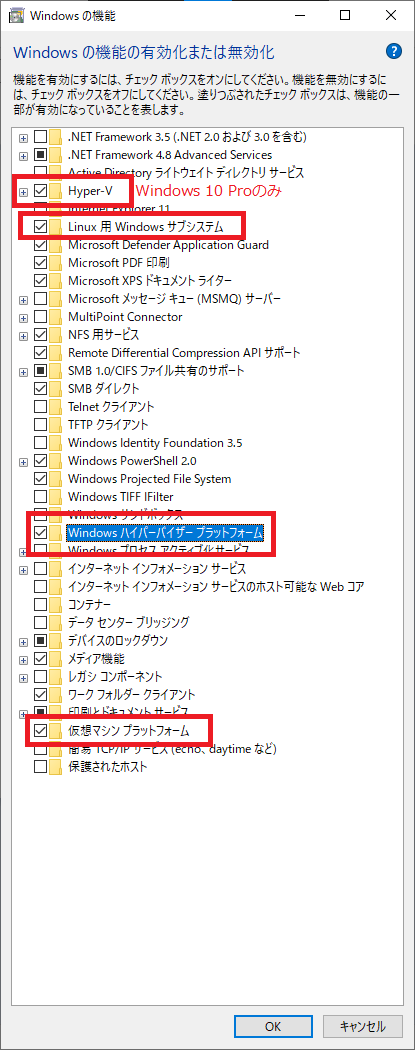Screen dimensions: 415x1050
Task: Select the SMB ダイレクト label
Action: tap(104, 388)
